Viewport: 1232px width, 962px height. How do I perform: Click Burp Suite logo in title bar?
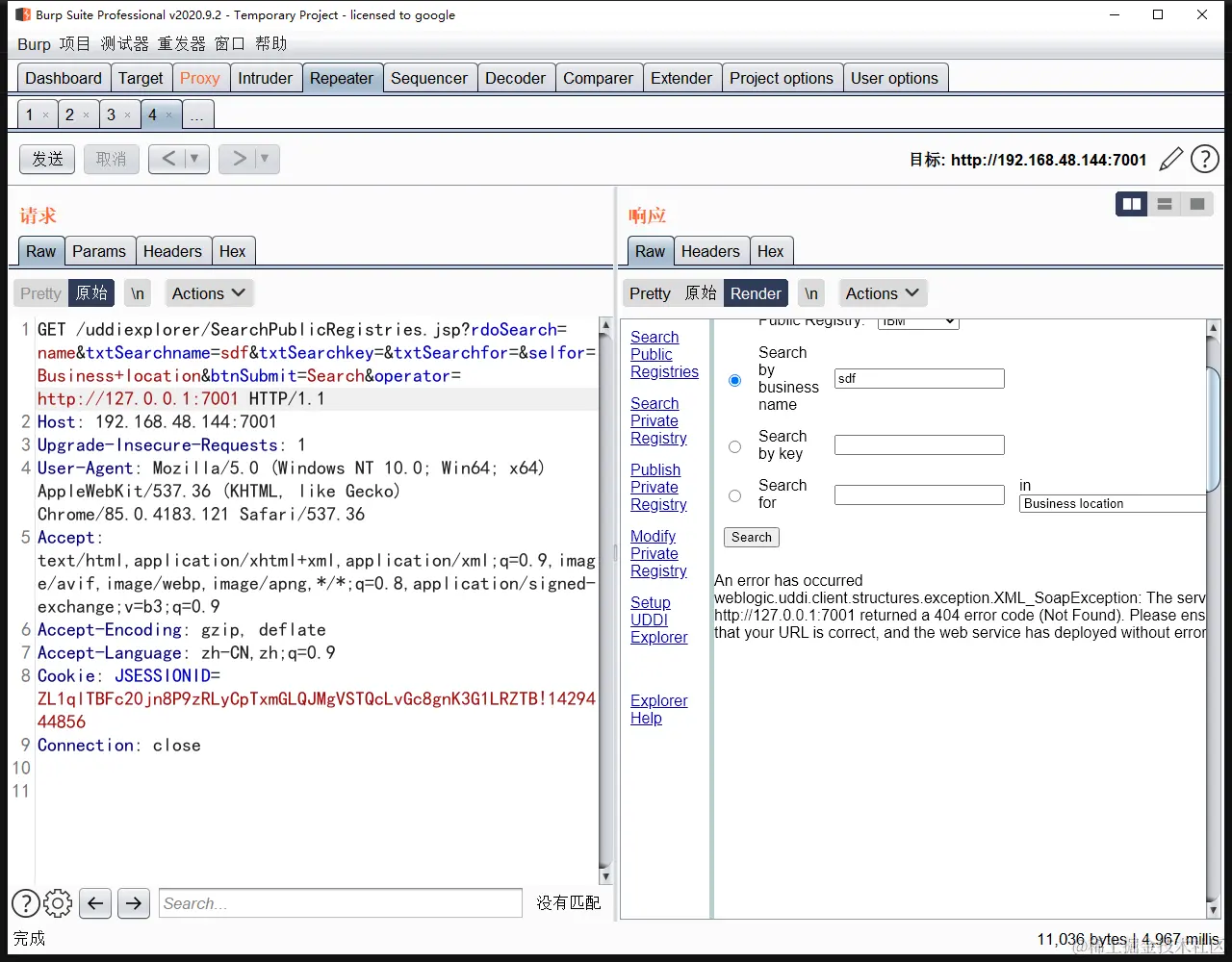[x=23, y=14]
